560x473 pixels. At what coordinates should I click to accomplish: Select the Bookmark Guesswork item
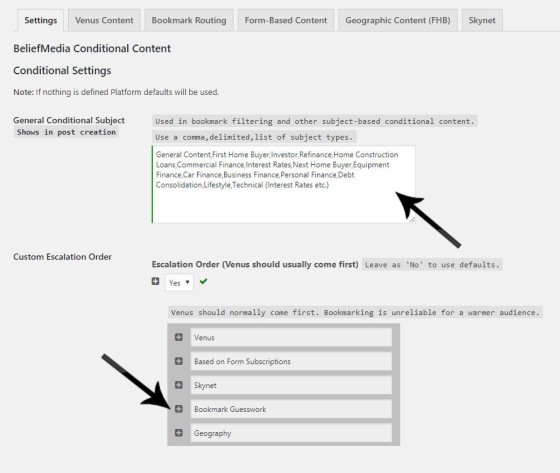coord(291,409)
